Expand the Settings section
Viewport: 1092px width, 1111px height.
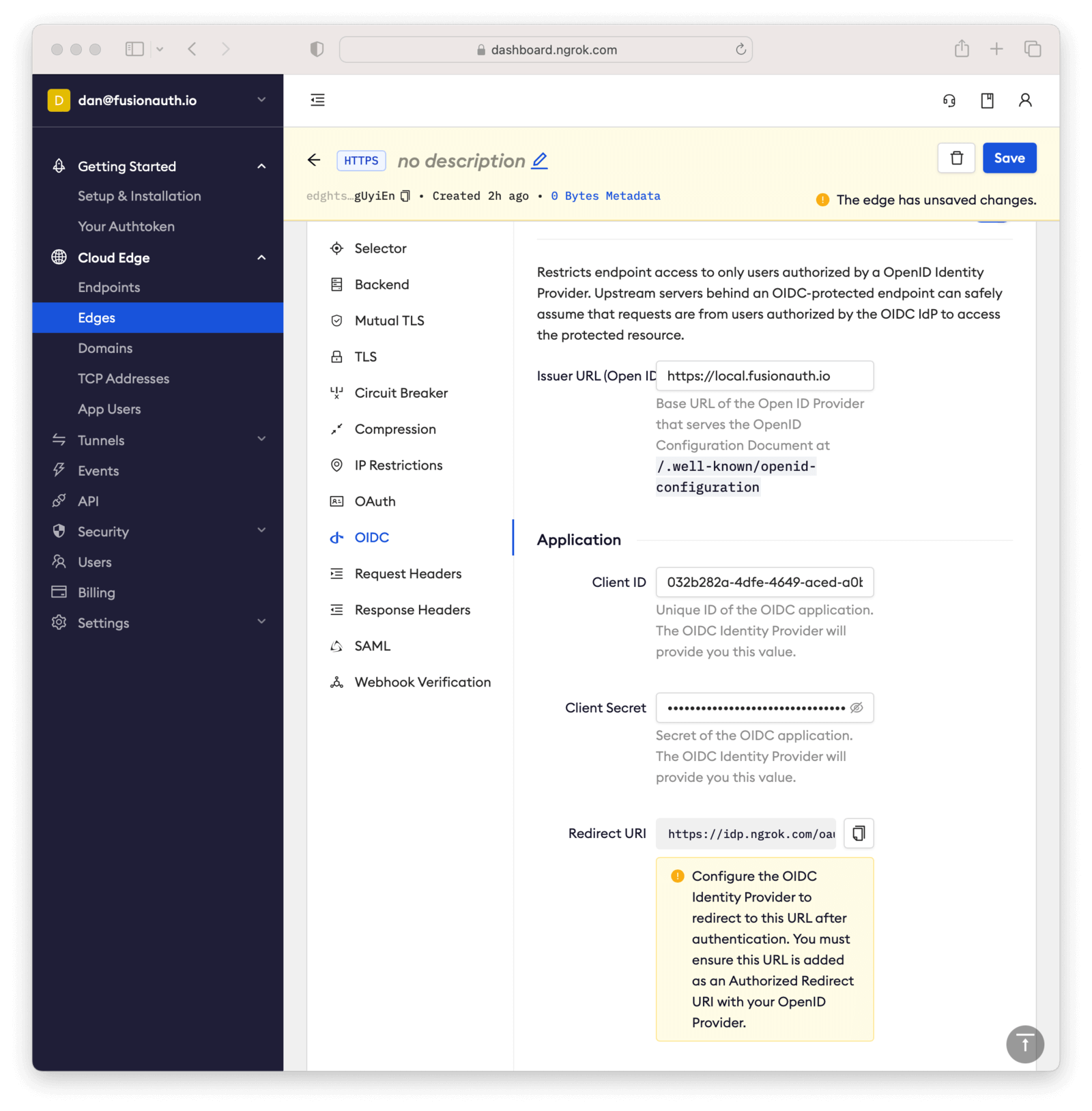point(261,622)
